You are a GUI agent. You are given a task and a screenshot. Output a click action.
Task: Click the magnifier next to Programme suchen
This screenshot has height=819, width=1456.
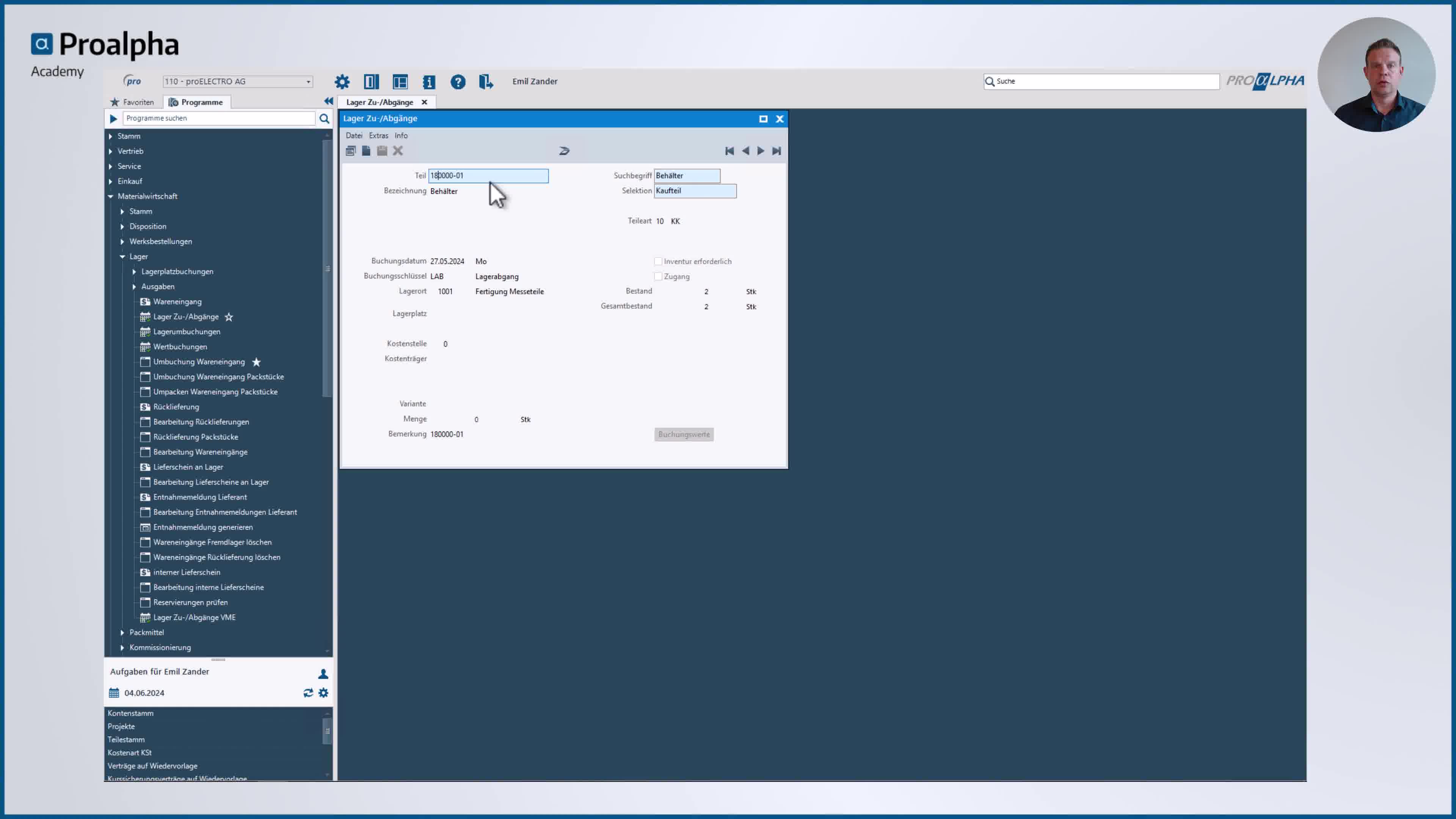coord(325,118)
